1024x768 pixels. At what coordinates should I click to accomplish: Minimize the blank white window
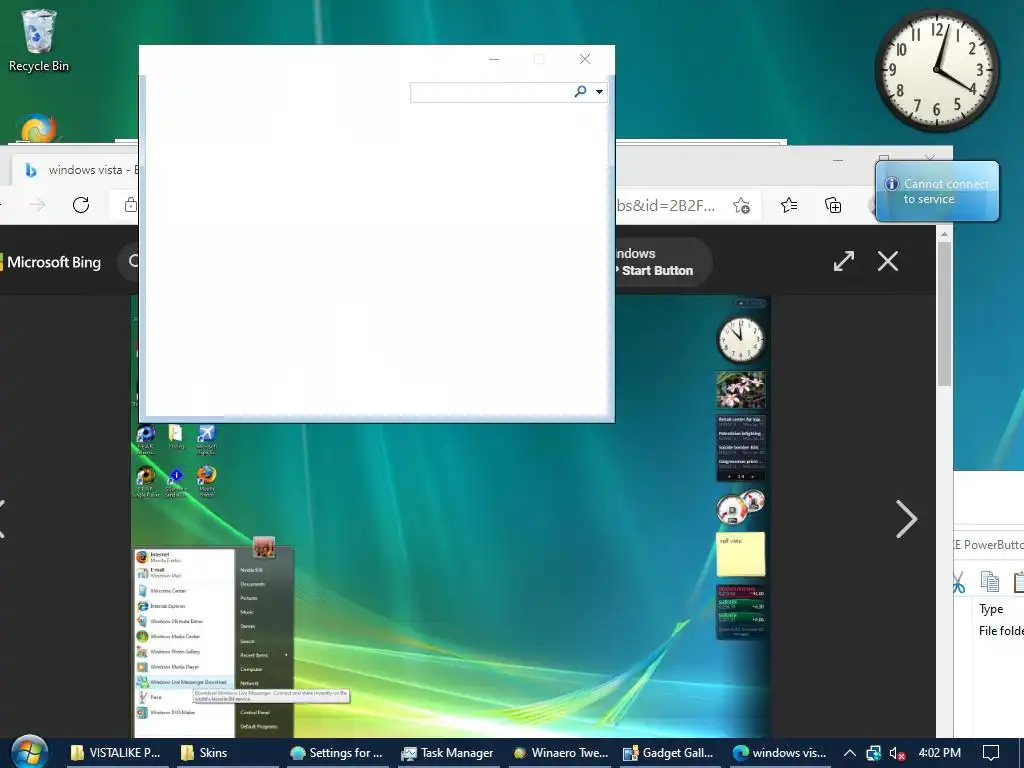click(x=494, y=59)
